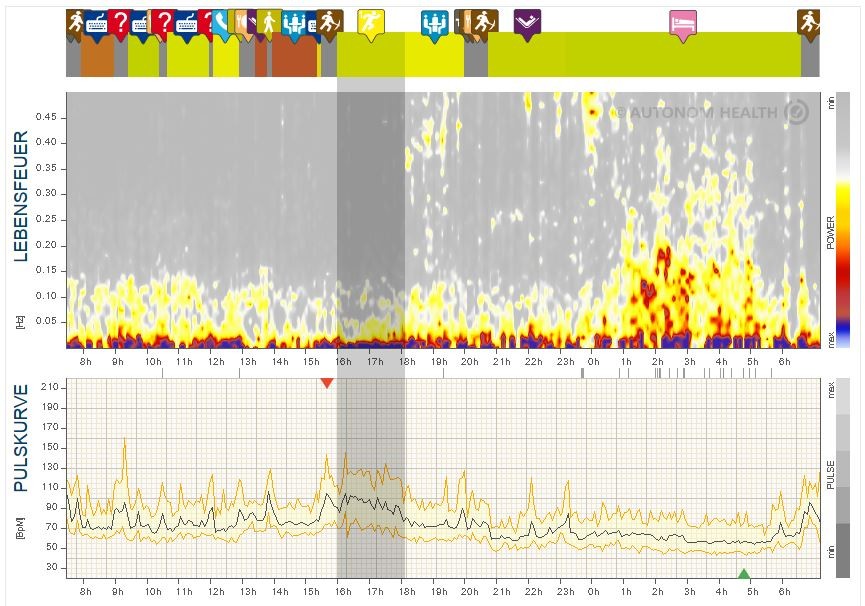The height and width of the screenshot is (606, 865).
Task: Select the purple relaxation hammock icon
Action: tap(527, 22)
